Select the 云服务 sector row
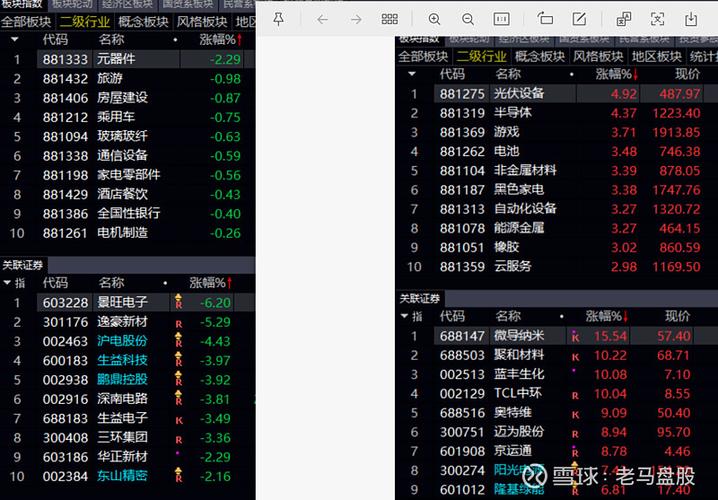This screenshot has height=500, width=718. (556, 266)
